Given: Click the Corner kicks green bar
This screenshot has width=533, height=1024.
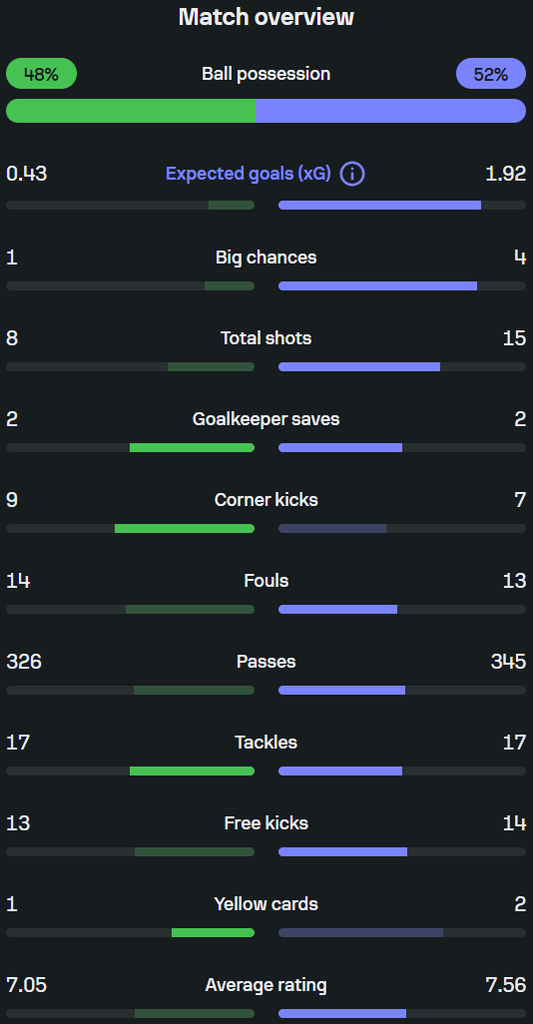Looking at the screenshot, I should (185, 528).
